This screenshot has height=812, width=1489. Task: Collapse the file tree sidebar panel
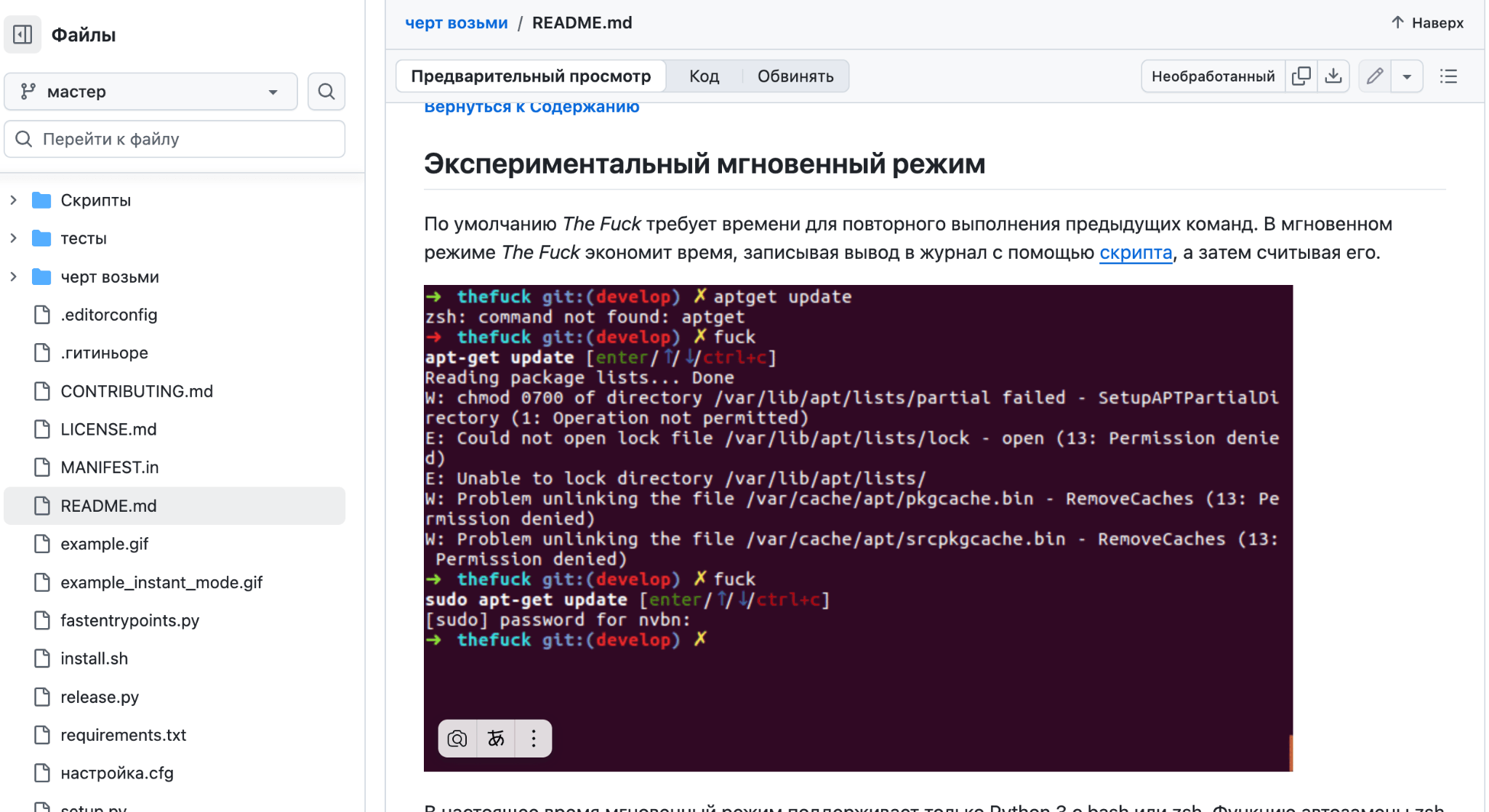pyautogui.click(x=23, y=34)
